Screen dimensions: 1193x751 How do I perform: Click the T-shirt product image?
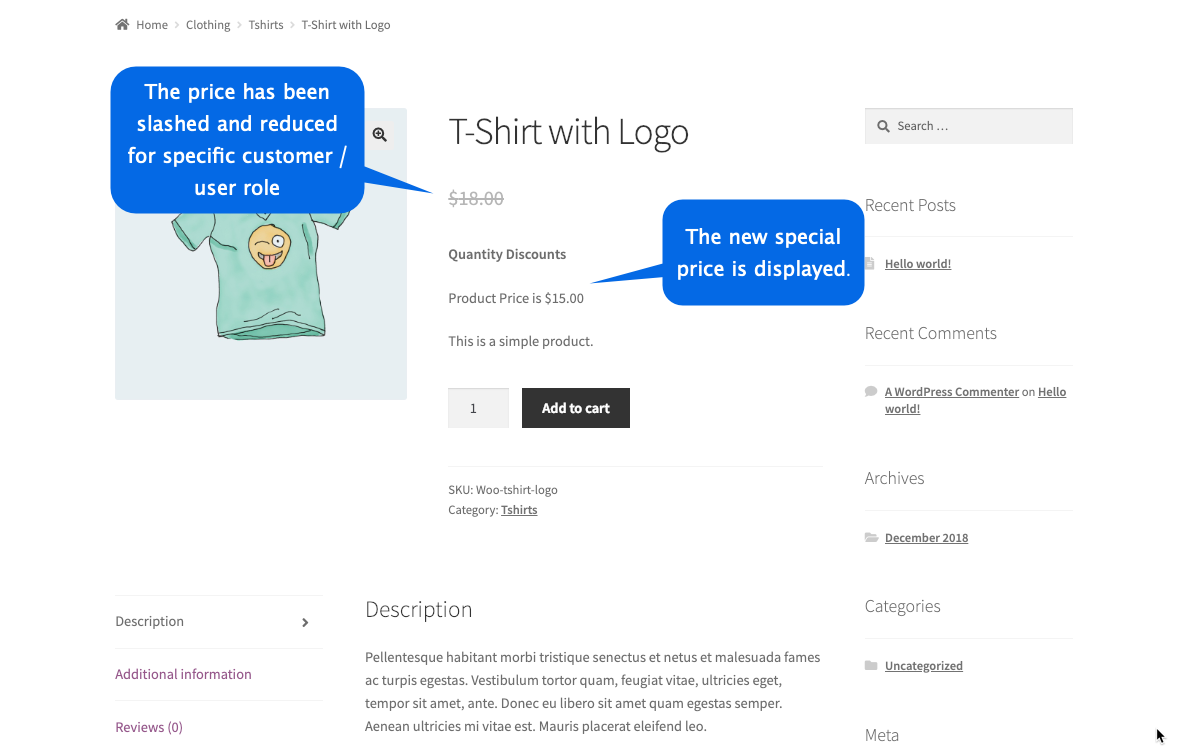pyautogui.click(x=260, y=290)
